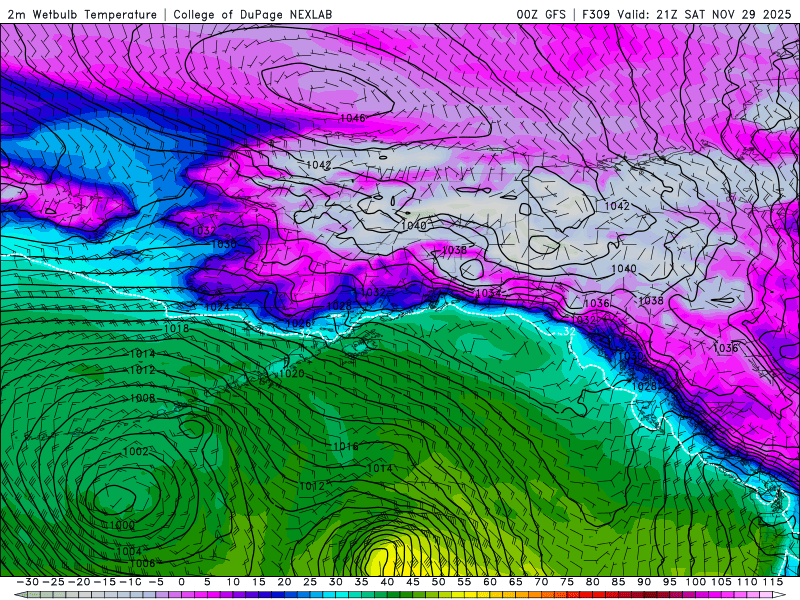Select the 75 colorbar value

coord(567,582)
